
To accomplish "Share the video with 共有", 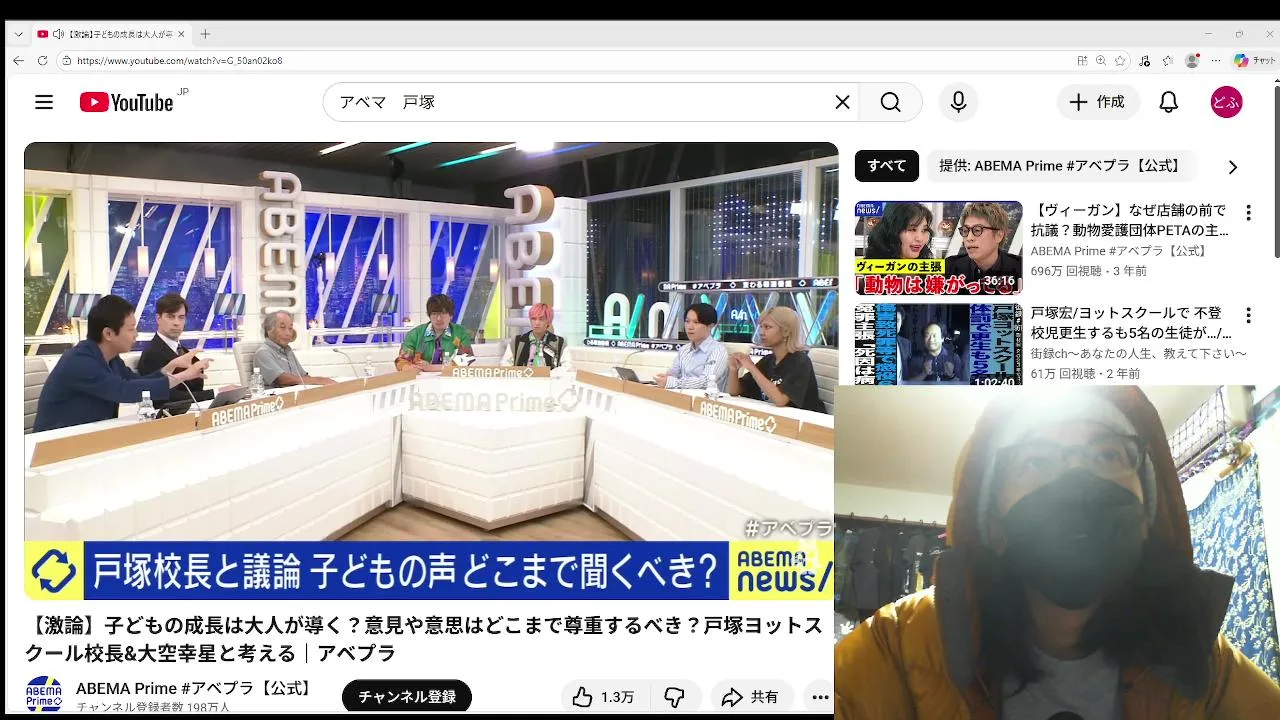I will click(751, 697).
